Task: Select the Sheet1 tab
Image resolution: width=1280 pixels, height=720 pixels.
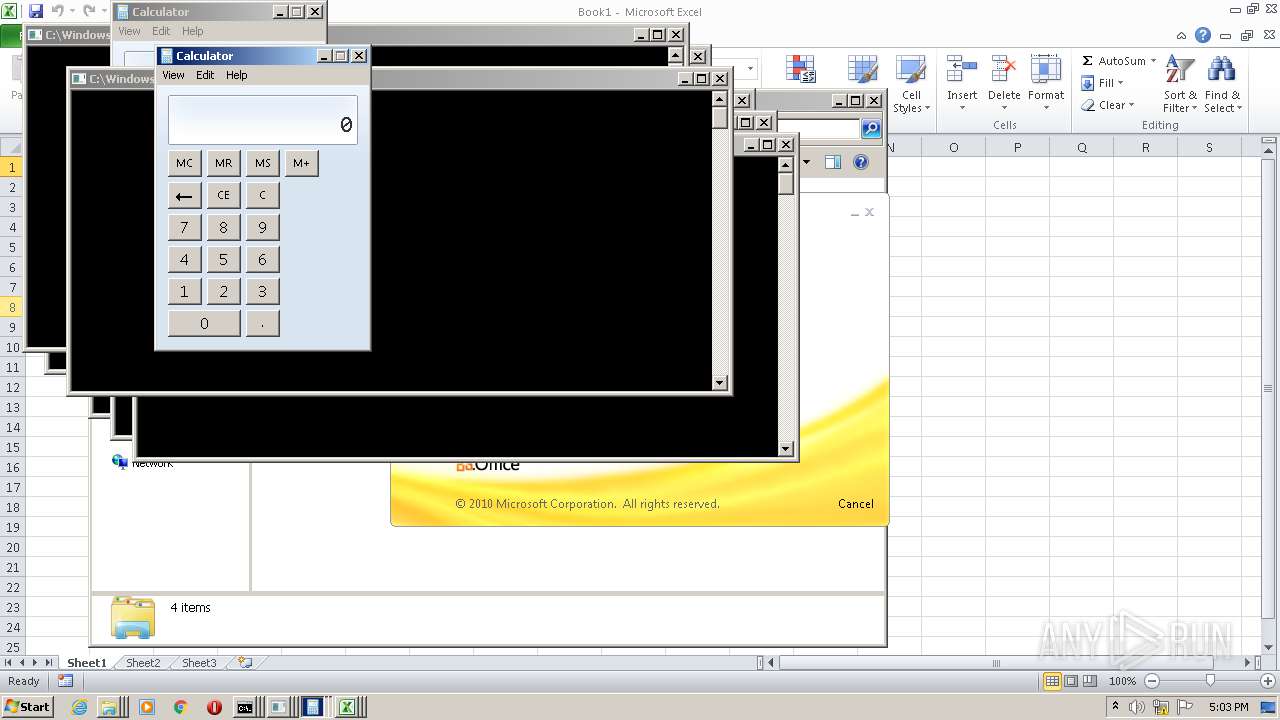Action: point(86,663)
